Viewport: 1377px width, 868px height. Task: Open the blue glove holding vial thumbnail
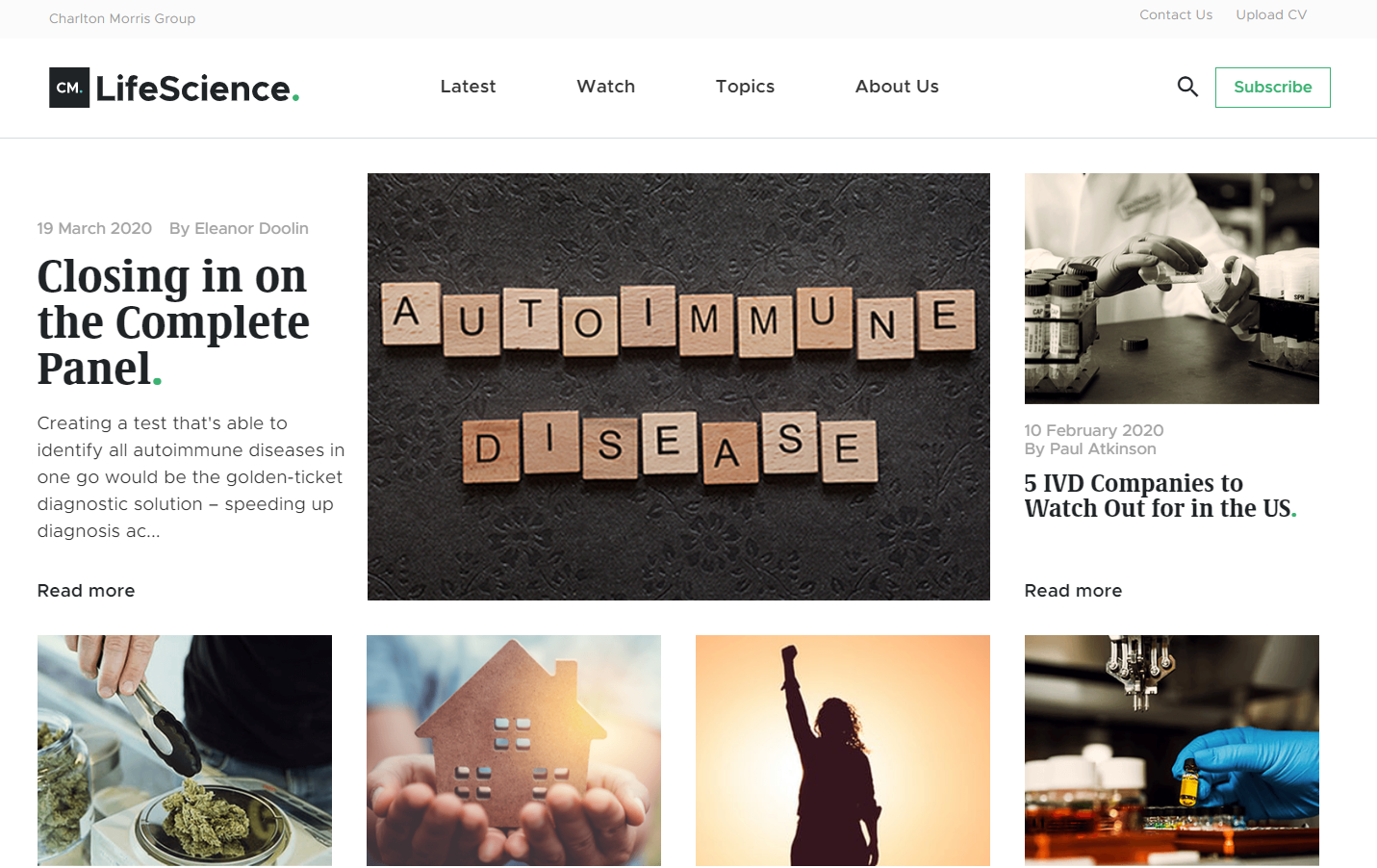click(x=1172, y=751)
